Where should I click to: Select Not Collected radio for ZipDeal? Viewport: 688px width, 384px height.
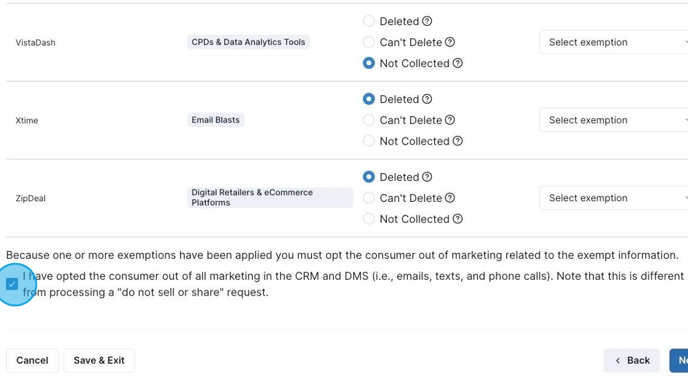pos(369,219)
